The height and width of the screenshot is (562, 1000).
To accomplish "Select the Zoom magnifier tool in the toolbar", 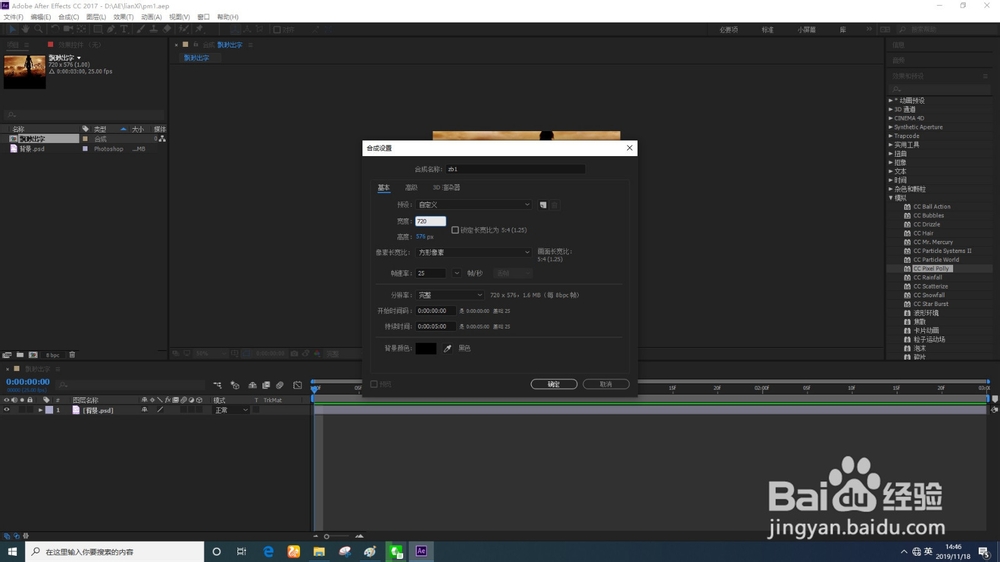I will point(38,29).
